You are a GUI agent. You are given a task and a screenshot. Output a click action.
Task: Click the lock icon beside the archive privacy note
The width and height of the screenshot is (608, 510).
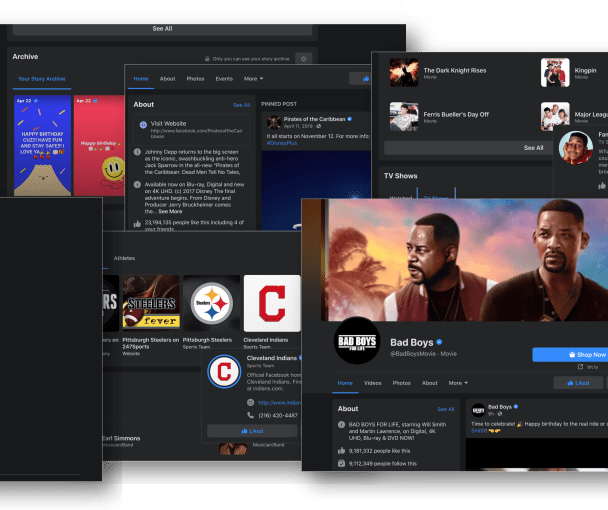pos(207,59)
